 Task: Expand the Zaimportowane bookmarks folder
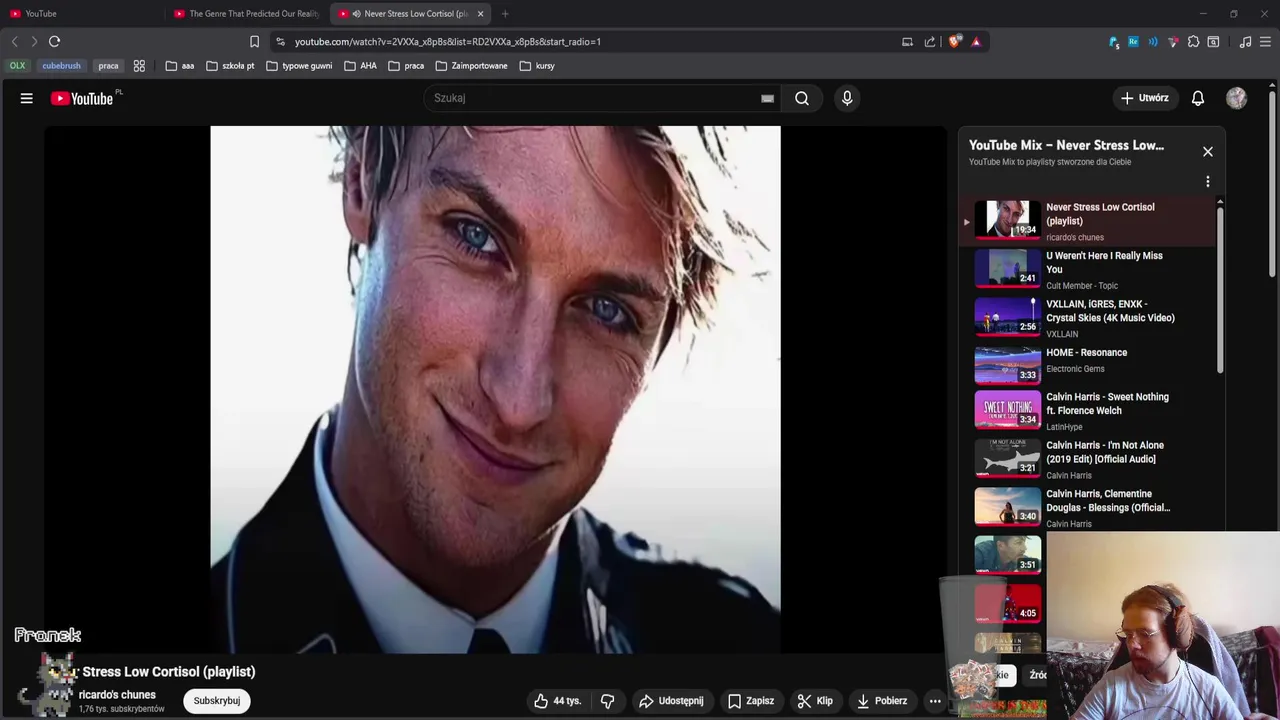click(x=471, y=66)
